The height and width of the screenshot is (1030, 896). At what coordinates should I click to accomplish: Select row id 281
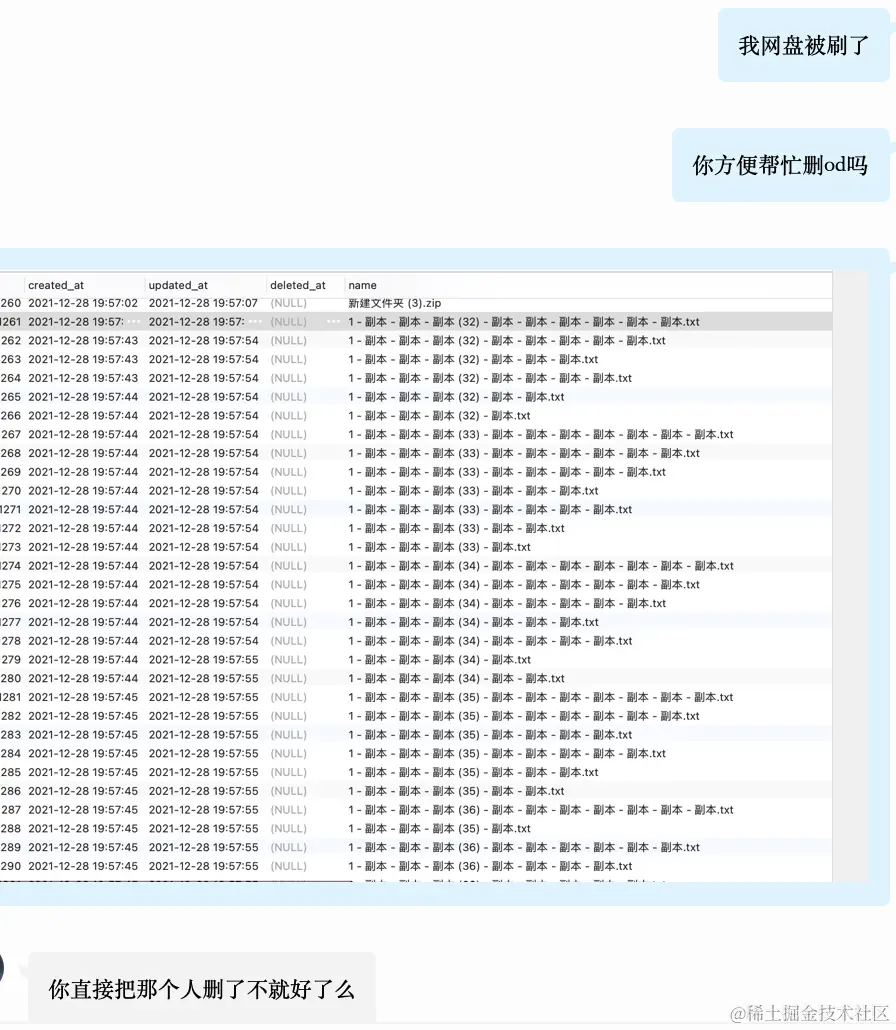pos(11,697)
